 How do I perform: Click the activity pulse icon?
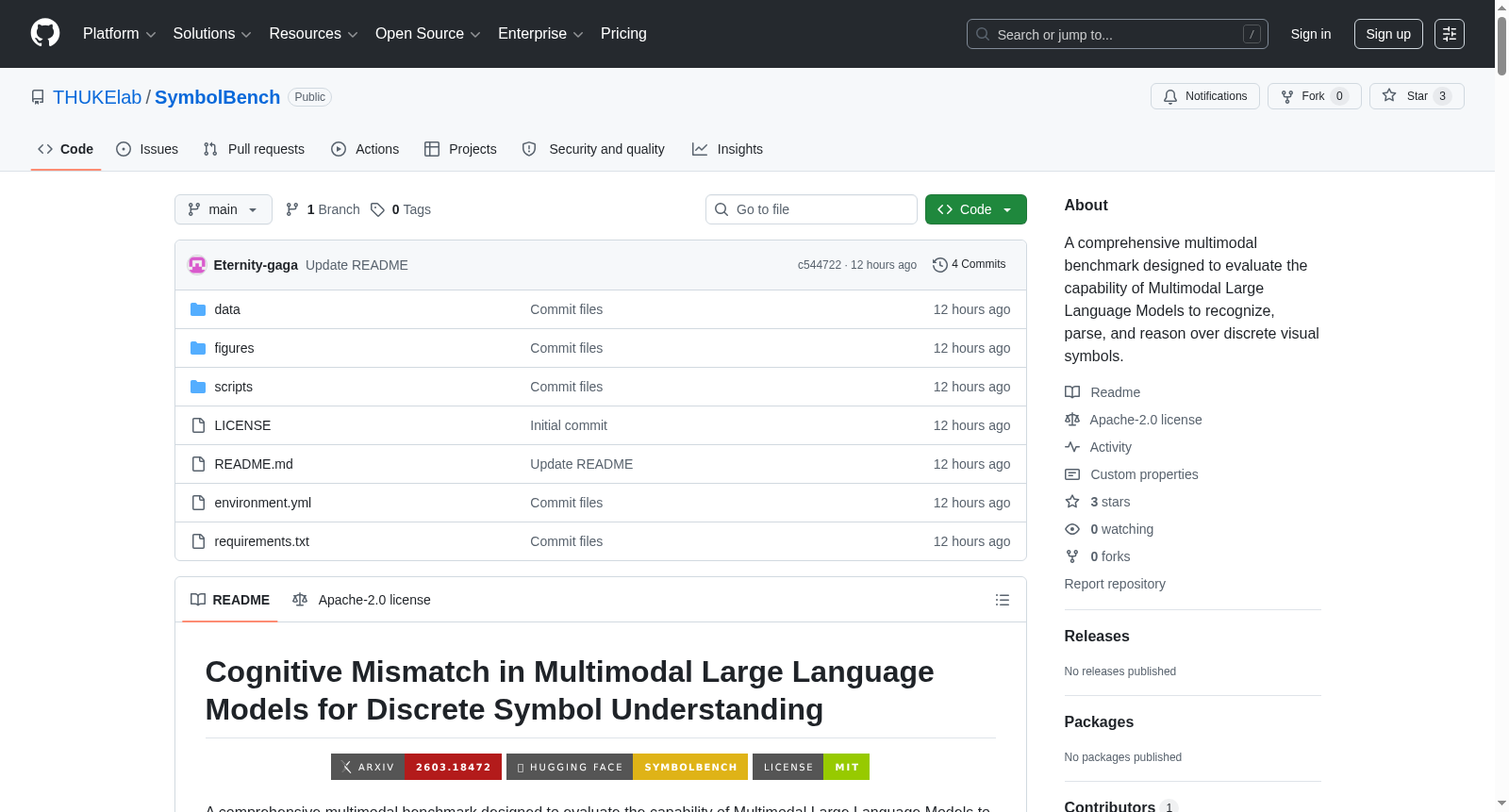click(x=1072, y=447)
